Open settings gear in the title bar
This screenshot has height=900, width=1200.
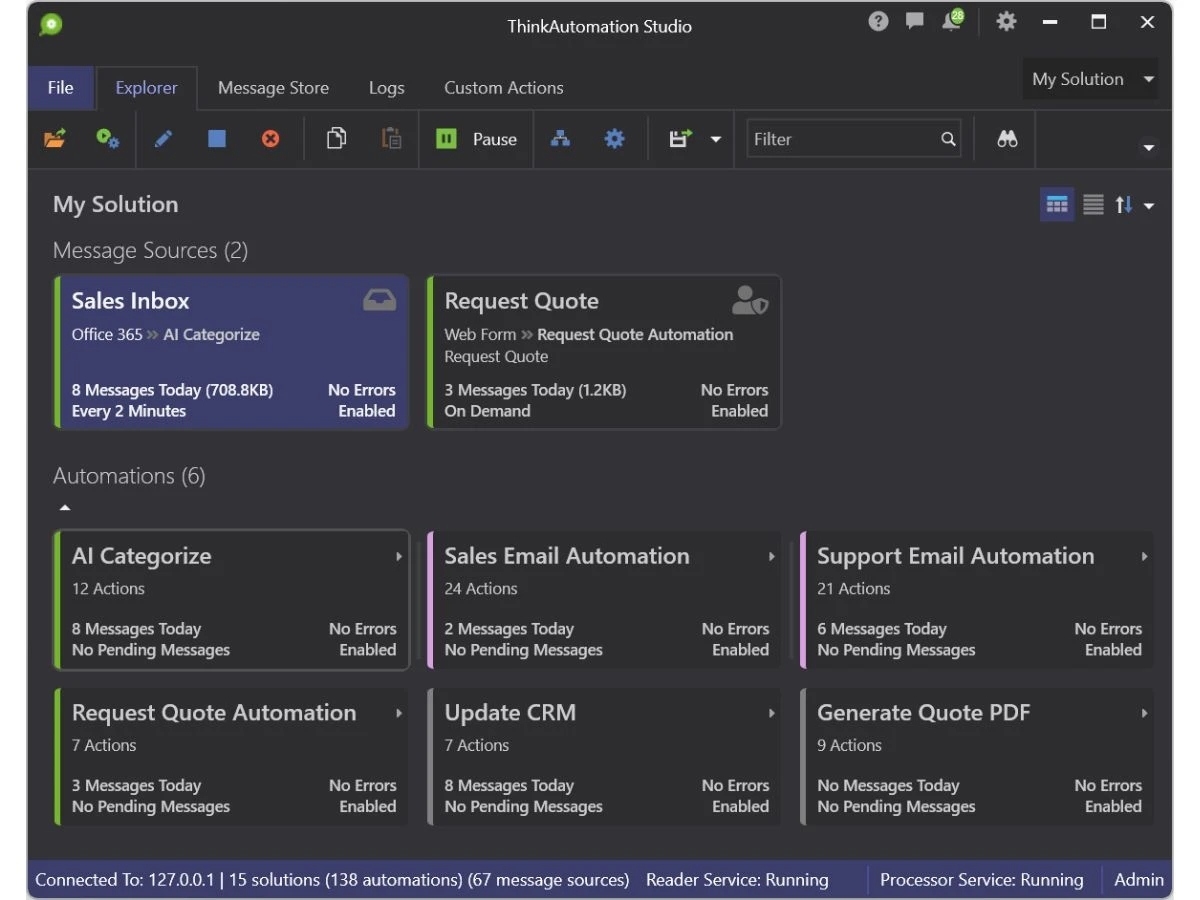tap(1006, 22)
